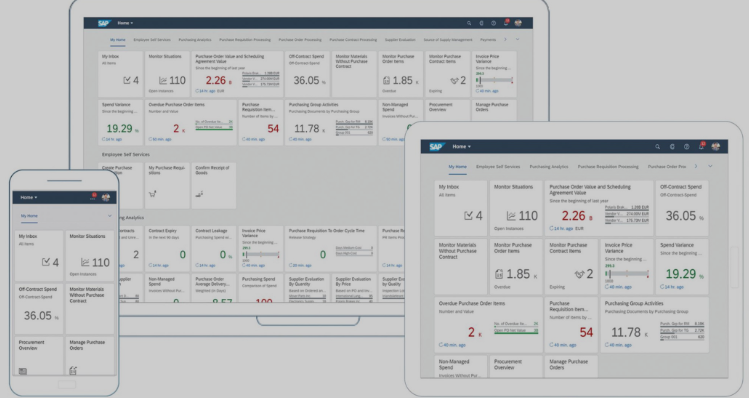Open the laptop's Purchase Contract Processing tab

tap(353, 40)
